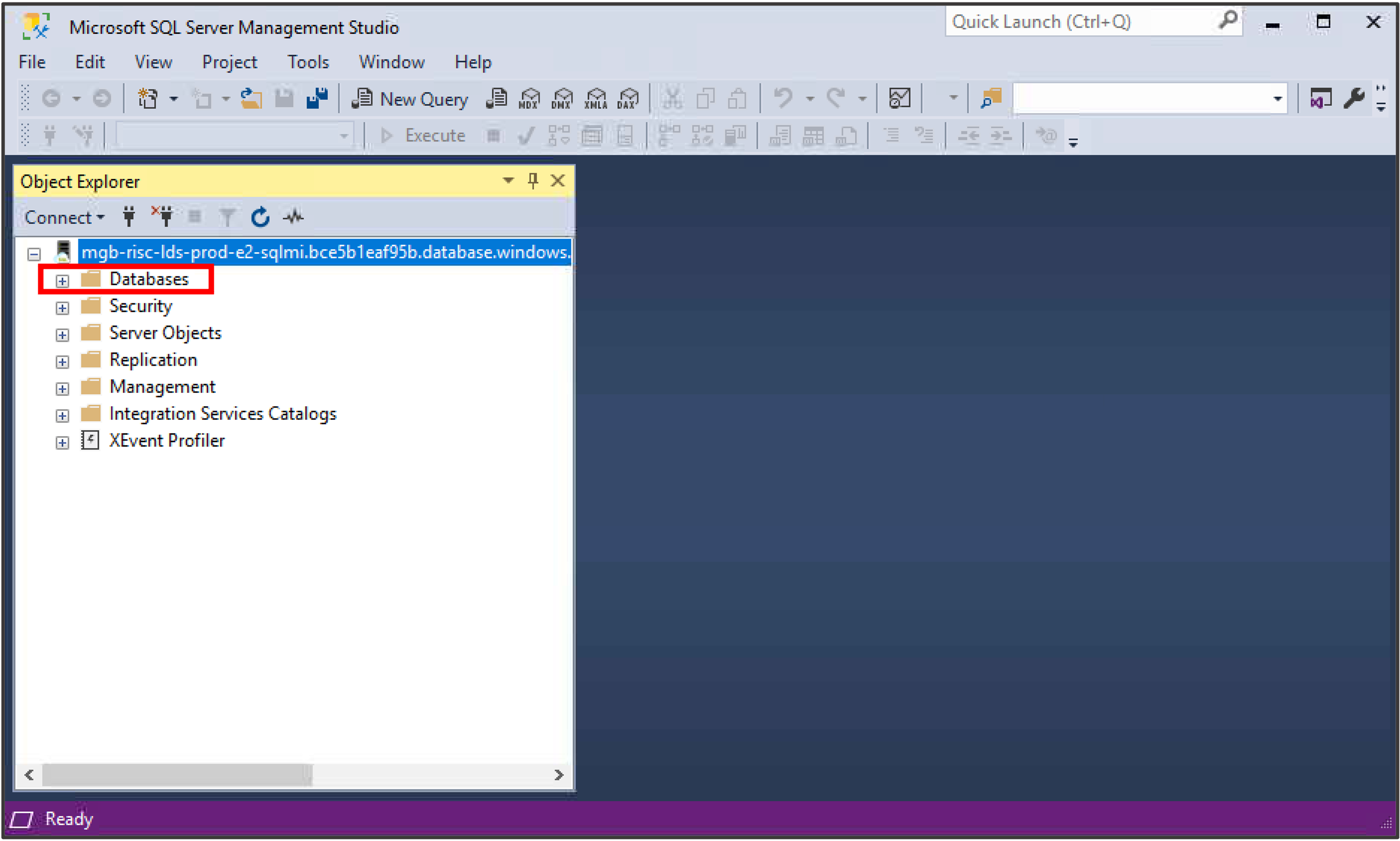Open the View menu
Viewport: 1400px width, 841px height.
[x=153, y=62]
